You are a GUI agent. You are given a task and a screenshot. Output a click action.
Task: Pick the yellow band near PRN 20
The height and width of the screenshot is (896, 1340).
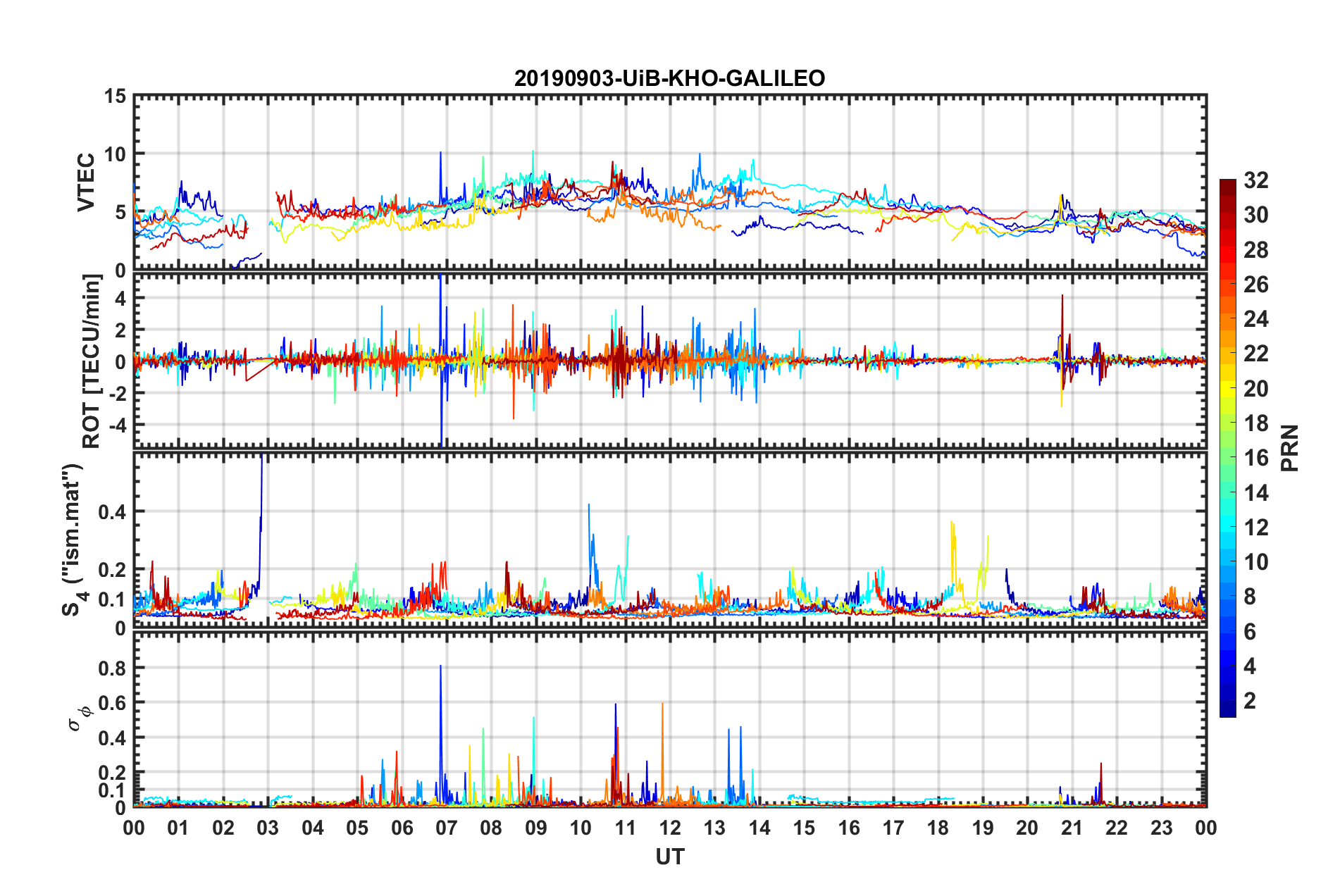tap(1228, 389)
